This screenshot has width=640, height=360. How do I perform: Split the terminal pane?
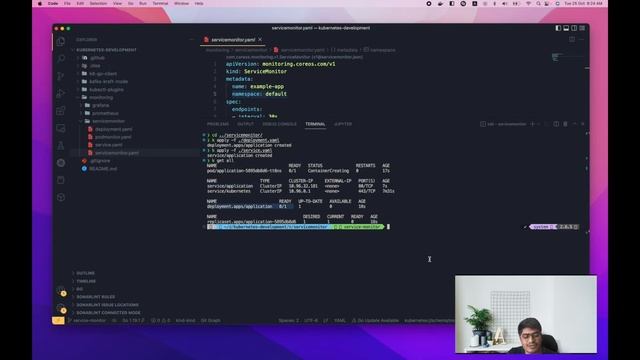coord(556,124)
